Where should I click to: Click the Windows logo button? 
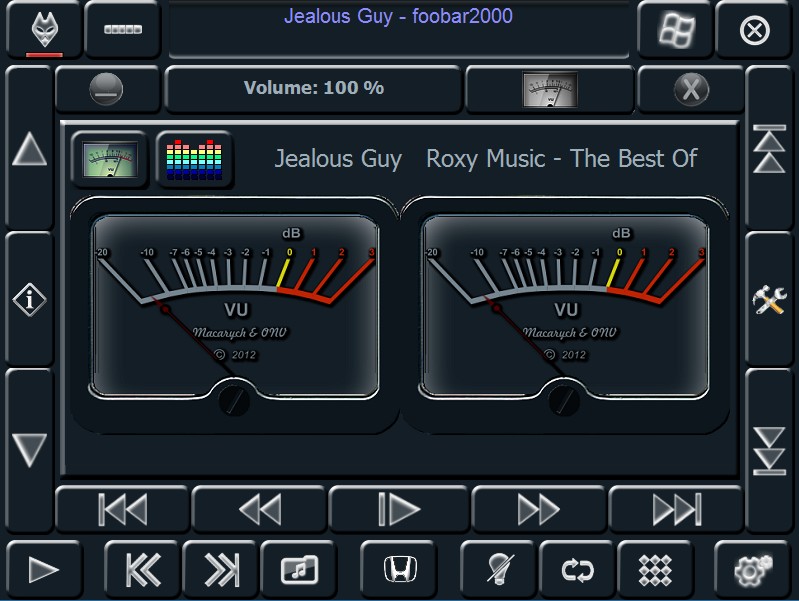tap(677, 30)
